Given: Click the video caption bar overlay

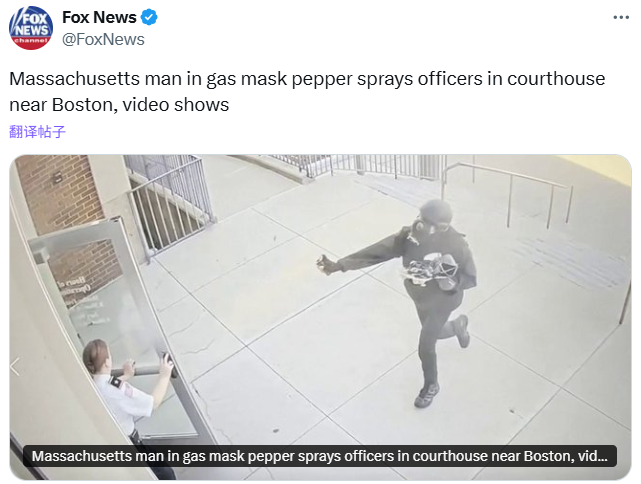Looking at the screenshot, I should pyautogui.click(x=320, y=456).
